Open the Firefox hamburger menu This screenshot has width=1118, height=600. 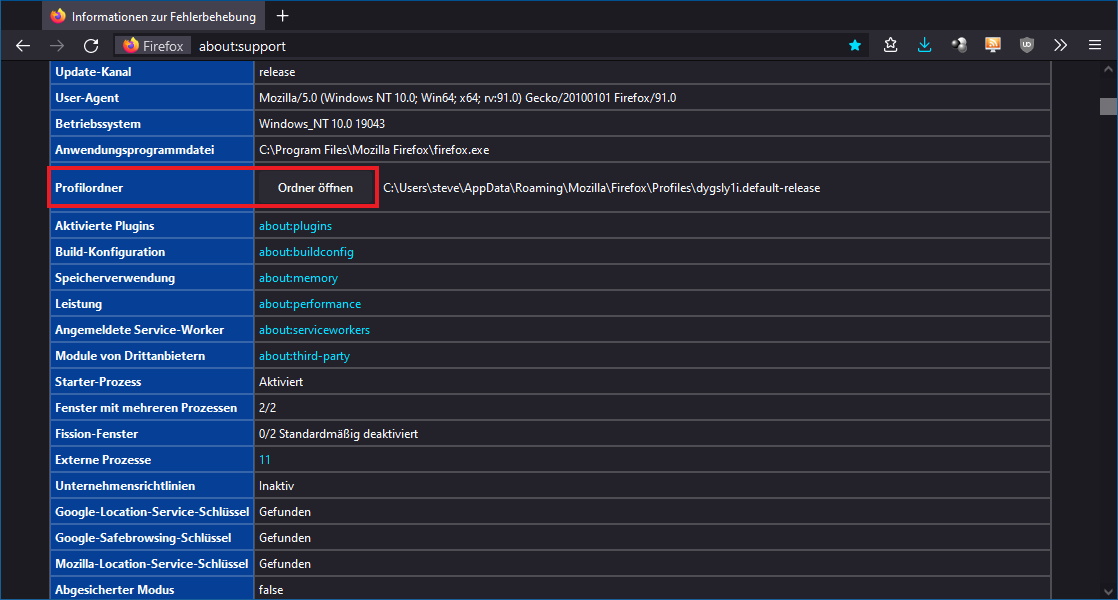point(1093,45)
